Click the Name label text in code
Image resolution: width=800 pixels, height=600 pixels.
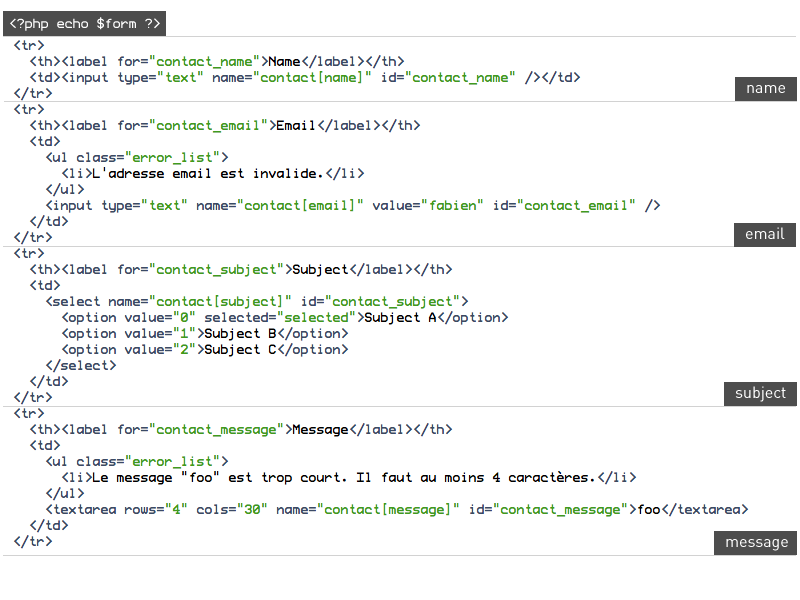[x=284, y=61]
